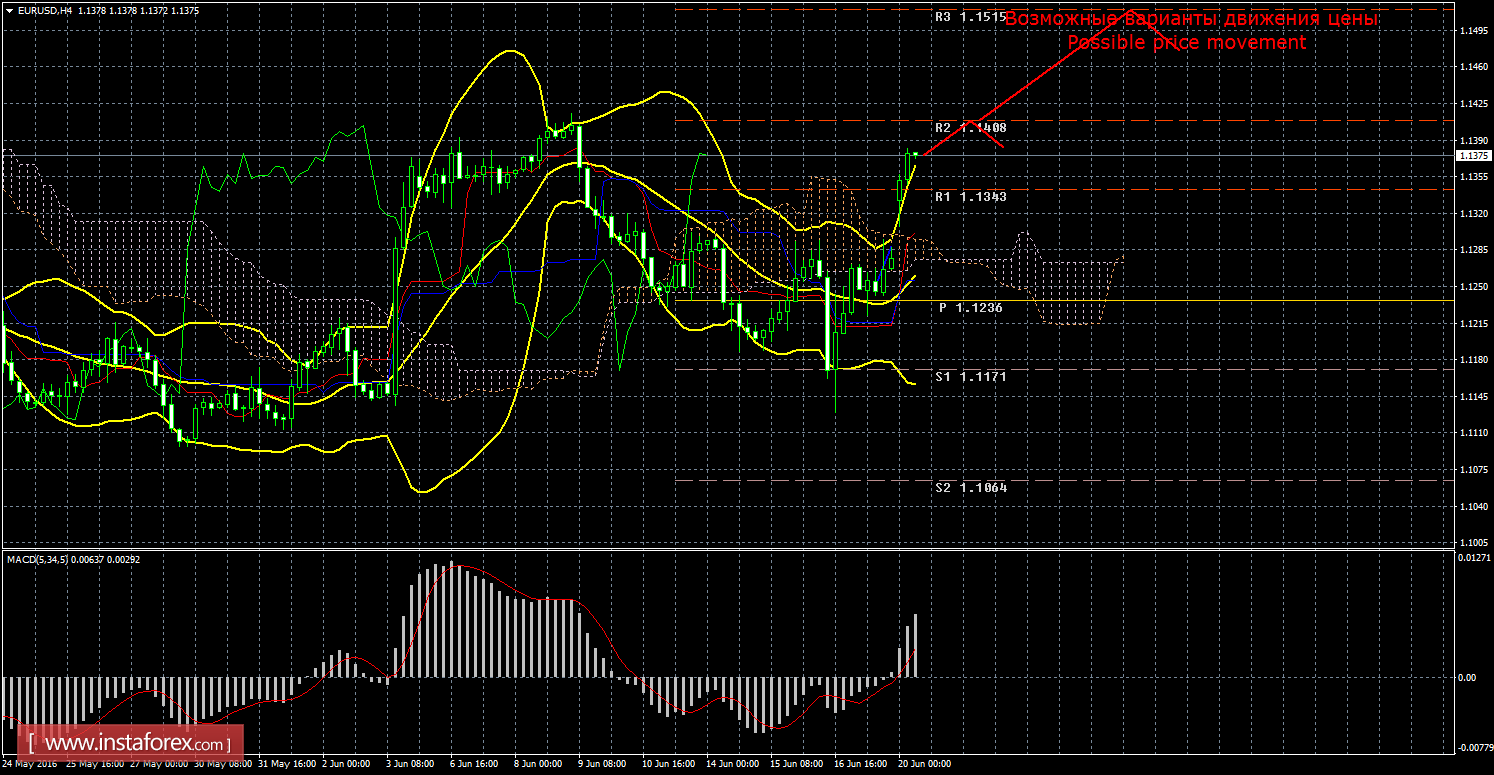This screenshot has width=1494, height=775.
Task: Click the 15 Jun 08:00 time label
Action: tap(797, 764)
